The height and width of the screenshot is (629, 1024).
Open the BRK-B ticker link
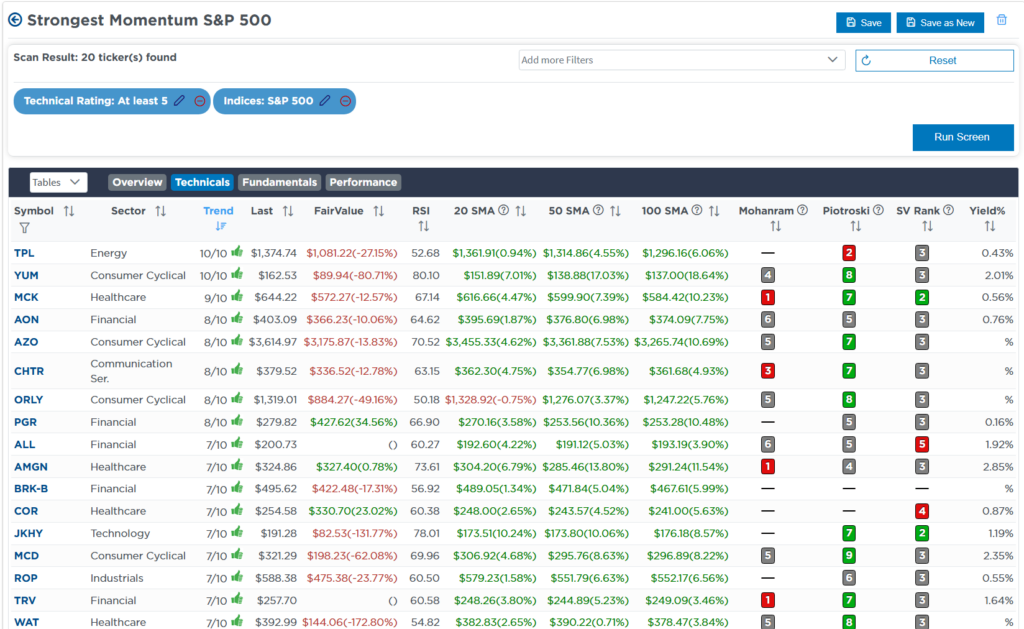(31, 489)
